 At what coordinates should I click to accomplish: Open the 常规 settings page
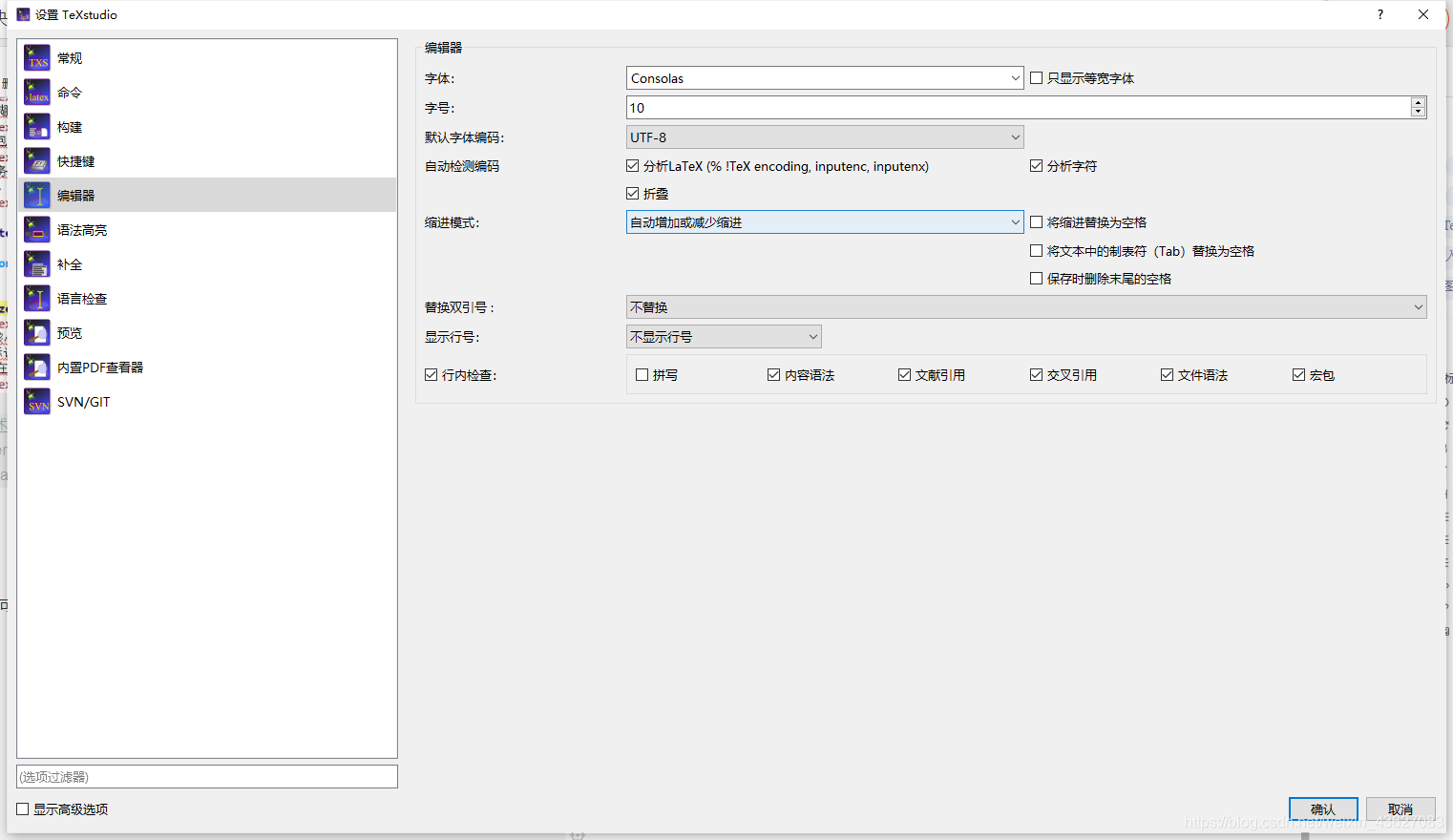pyautogui.click(x=207, y=58)
